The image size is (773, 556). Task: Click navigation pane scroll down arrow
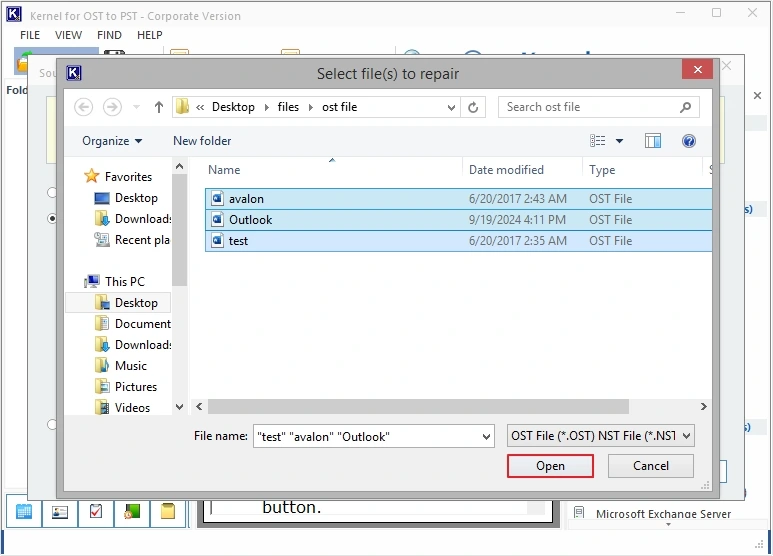(x=179, y=407)
